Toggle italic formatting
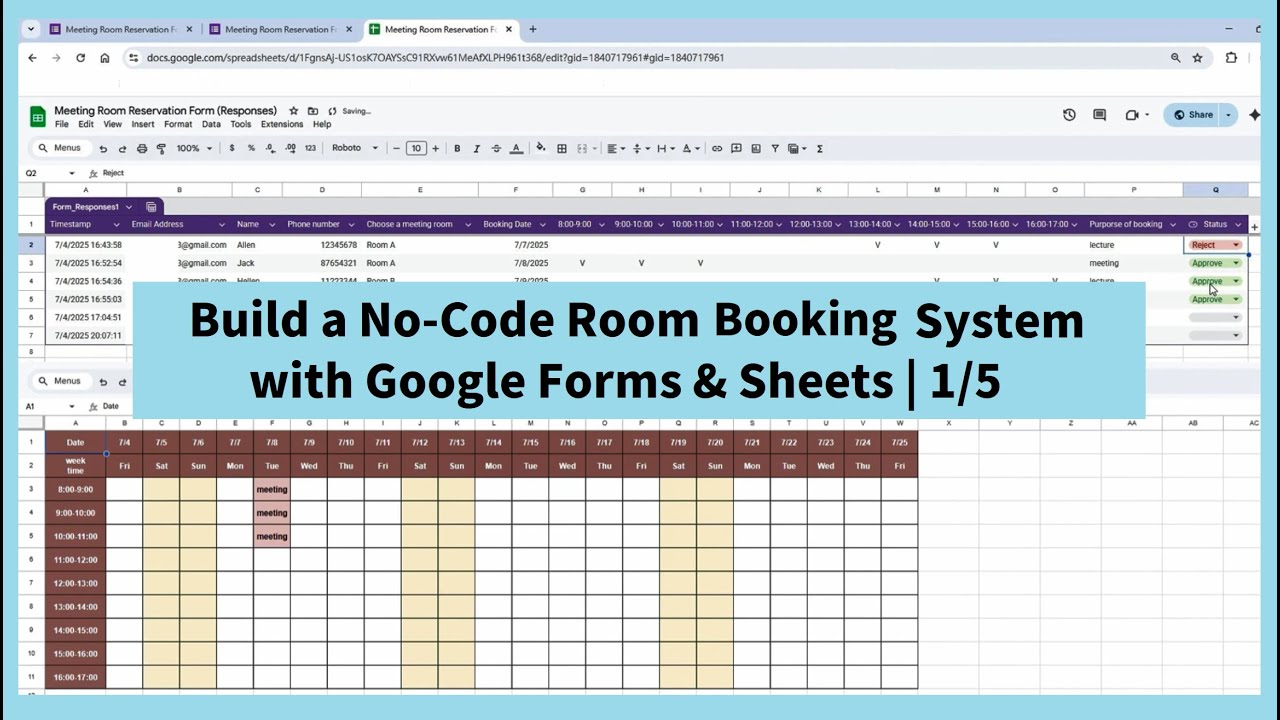1280x720 pixels. tap(476, 148)
